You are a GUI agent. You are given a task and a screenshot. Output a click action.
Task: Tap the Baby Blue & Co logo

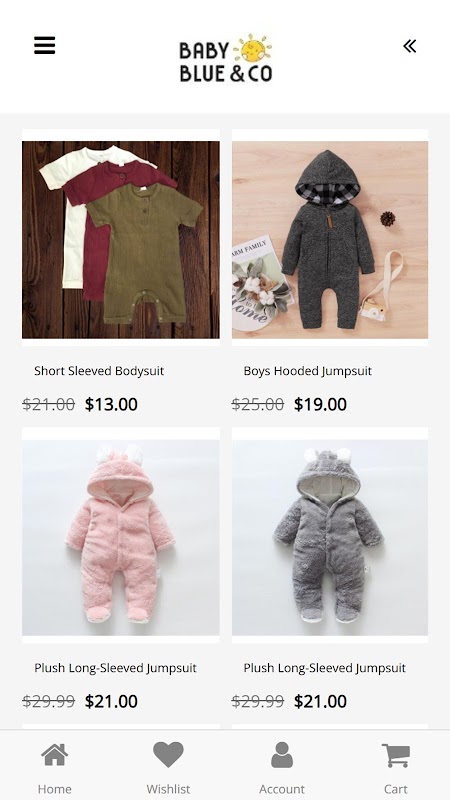tap(226, 58)
